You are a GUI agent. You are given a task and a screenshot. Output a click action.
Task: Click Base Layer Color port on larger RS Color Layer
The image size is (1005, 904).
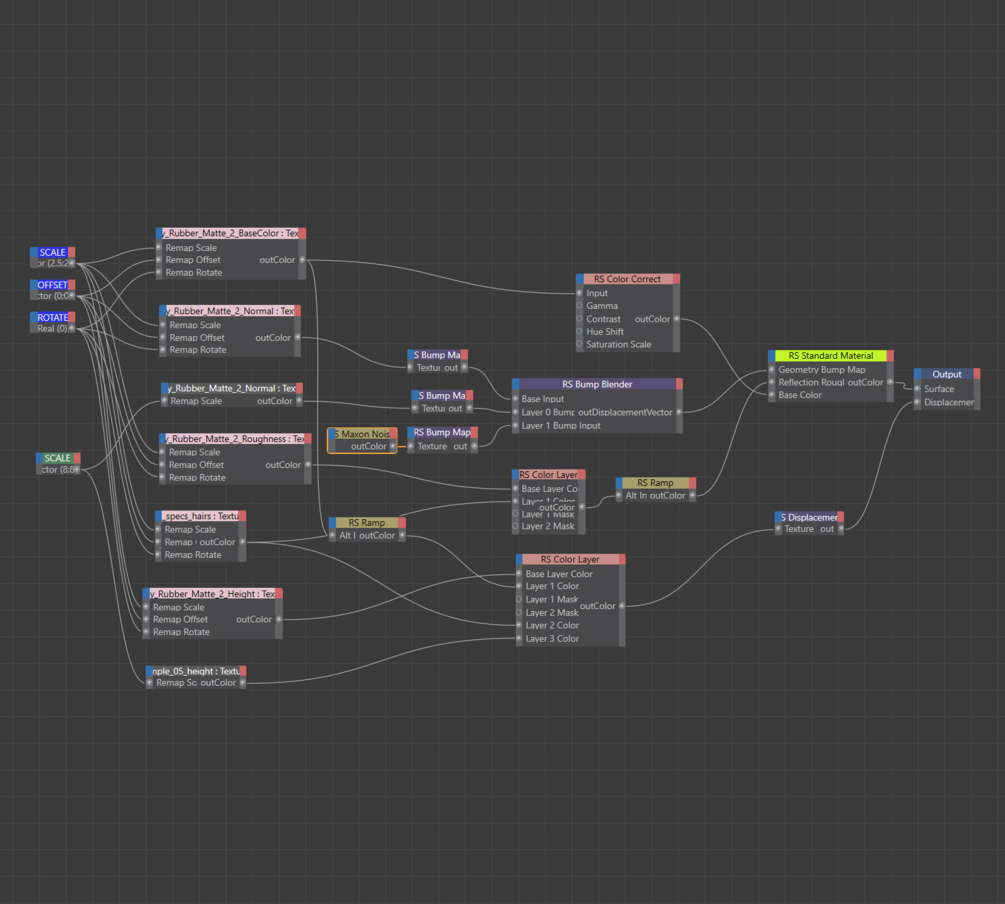tap(519, 574)
